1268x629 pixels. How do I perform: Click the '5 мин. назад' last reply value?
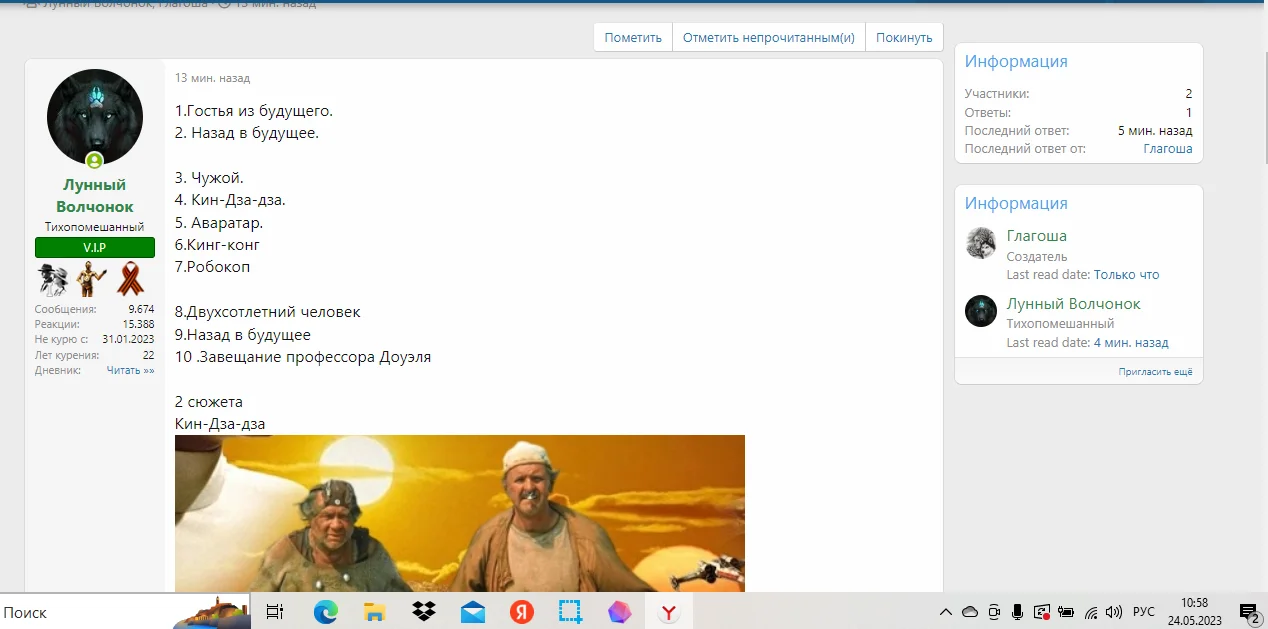1155,130
